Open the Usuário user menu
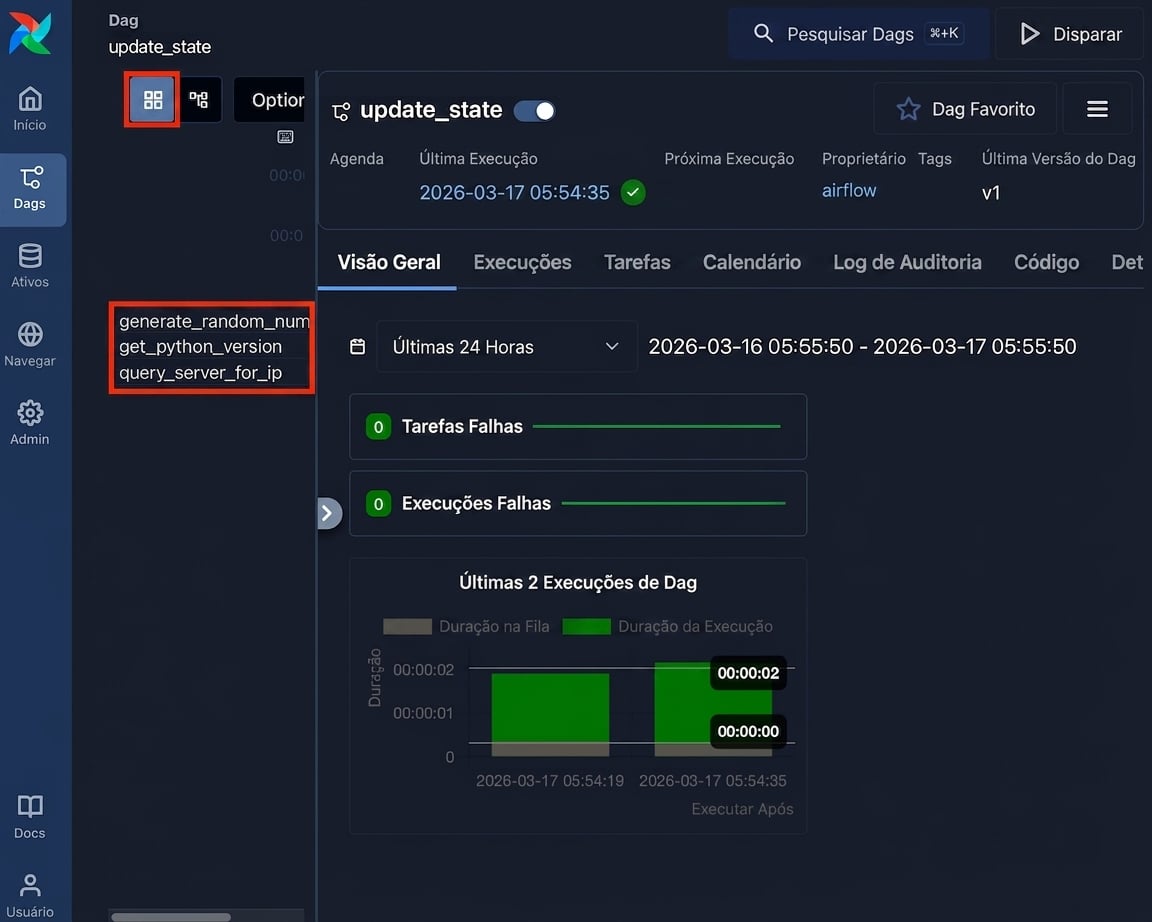This screenshot has height=922, width=1152. click(30, 896)
